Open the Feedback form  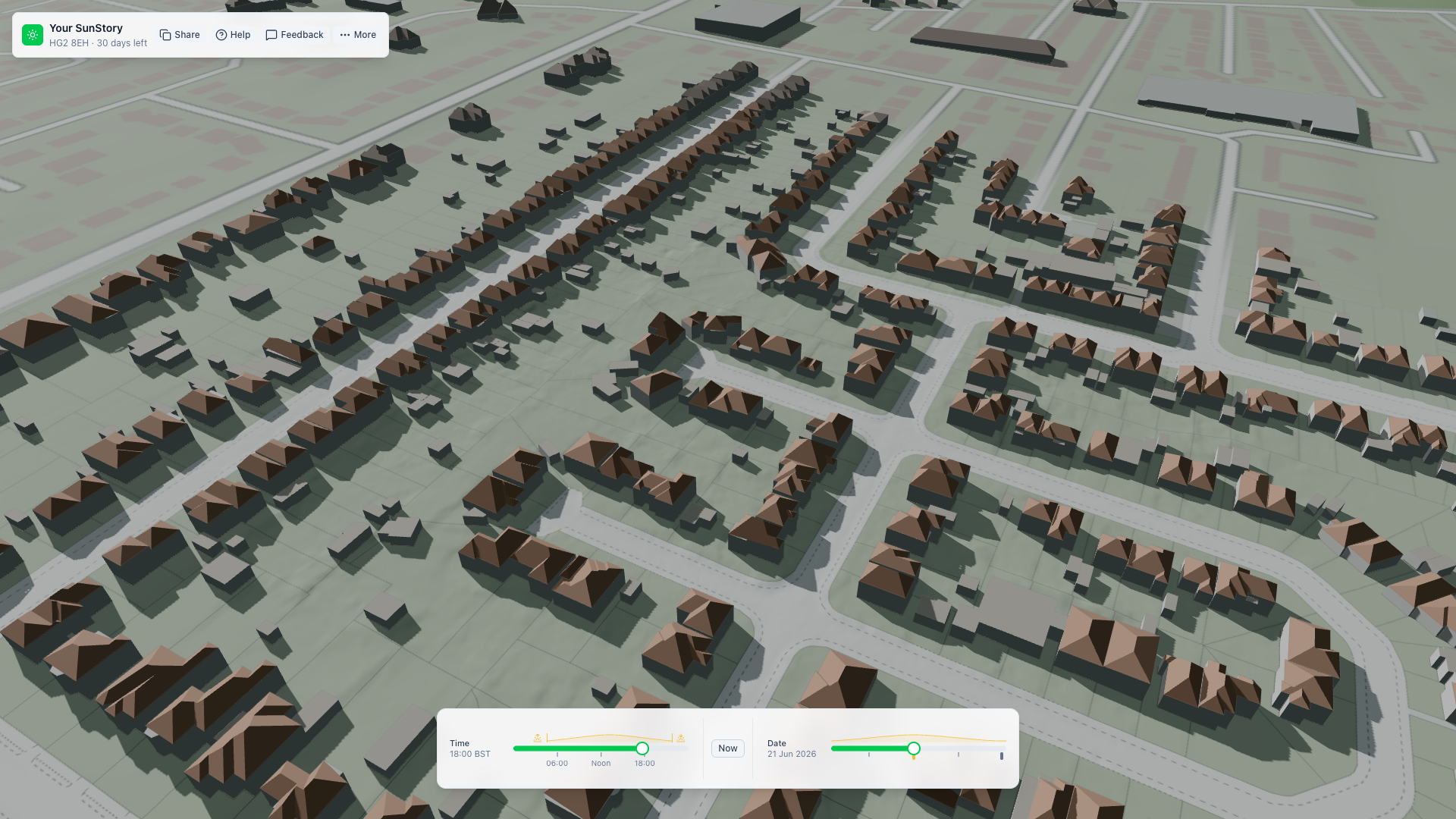click(x=294, y=35)
